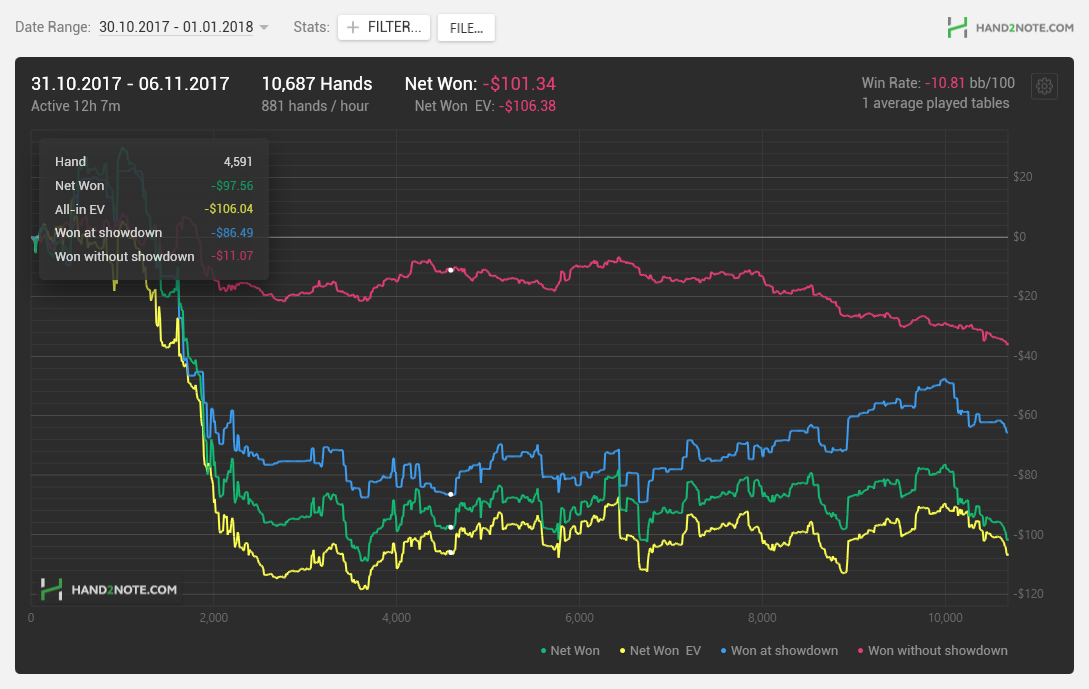Open the graph settings gear icon

[1044, 87]
